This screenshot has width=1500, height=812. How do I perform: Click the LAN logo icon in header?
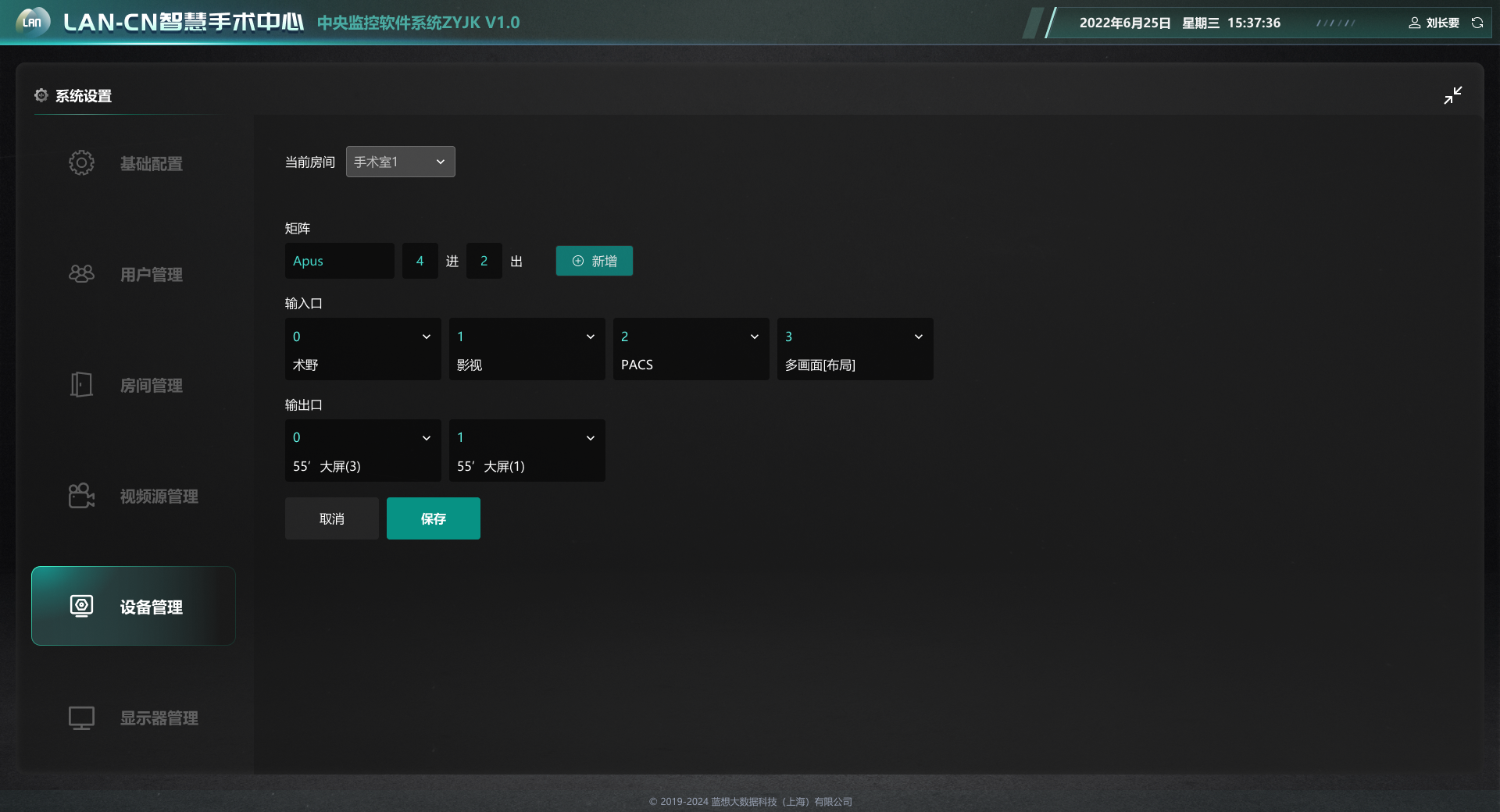point(33,22)
